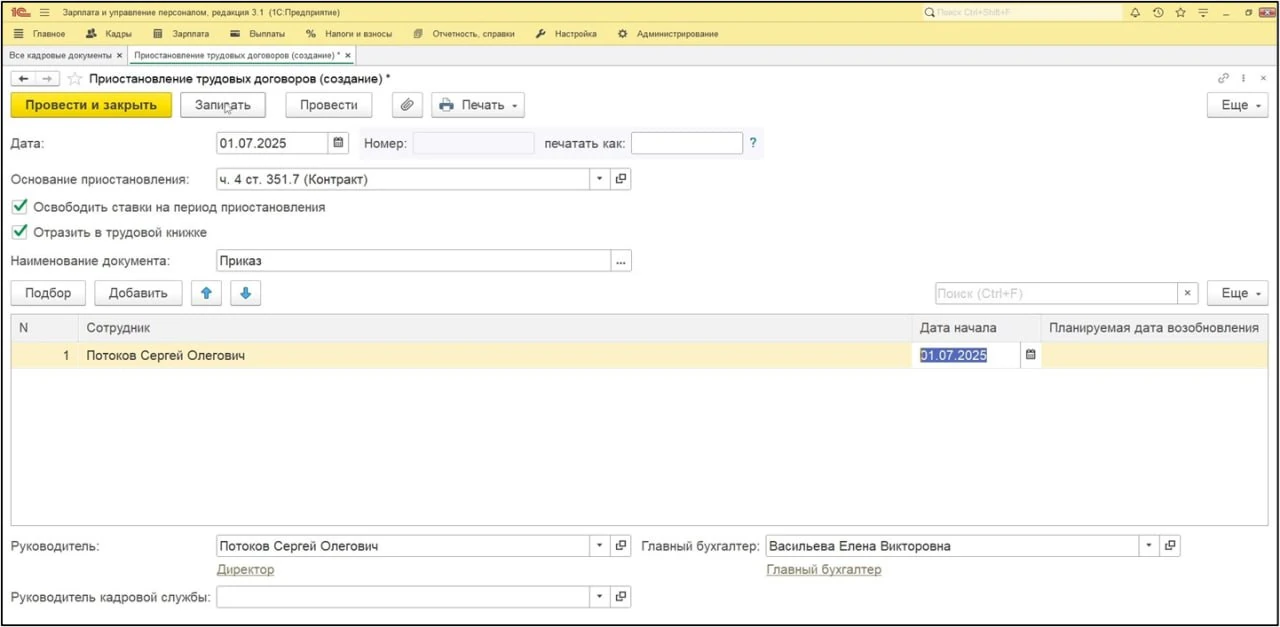Image resolution: width=1280 pixels, height=627 pixels.
Task: Click the N column header
Action: tap(45, 328)
